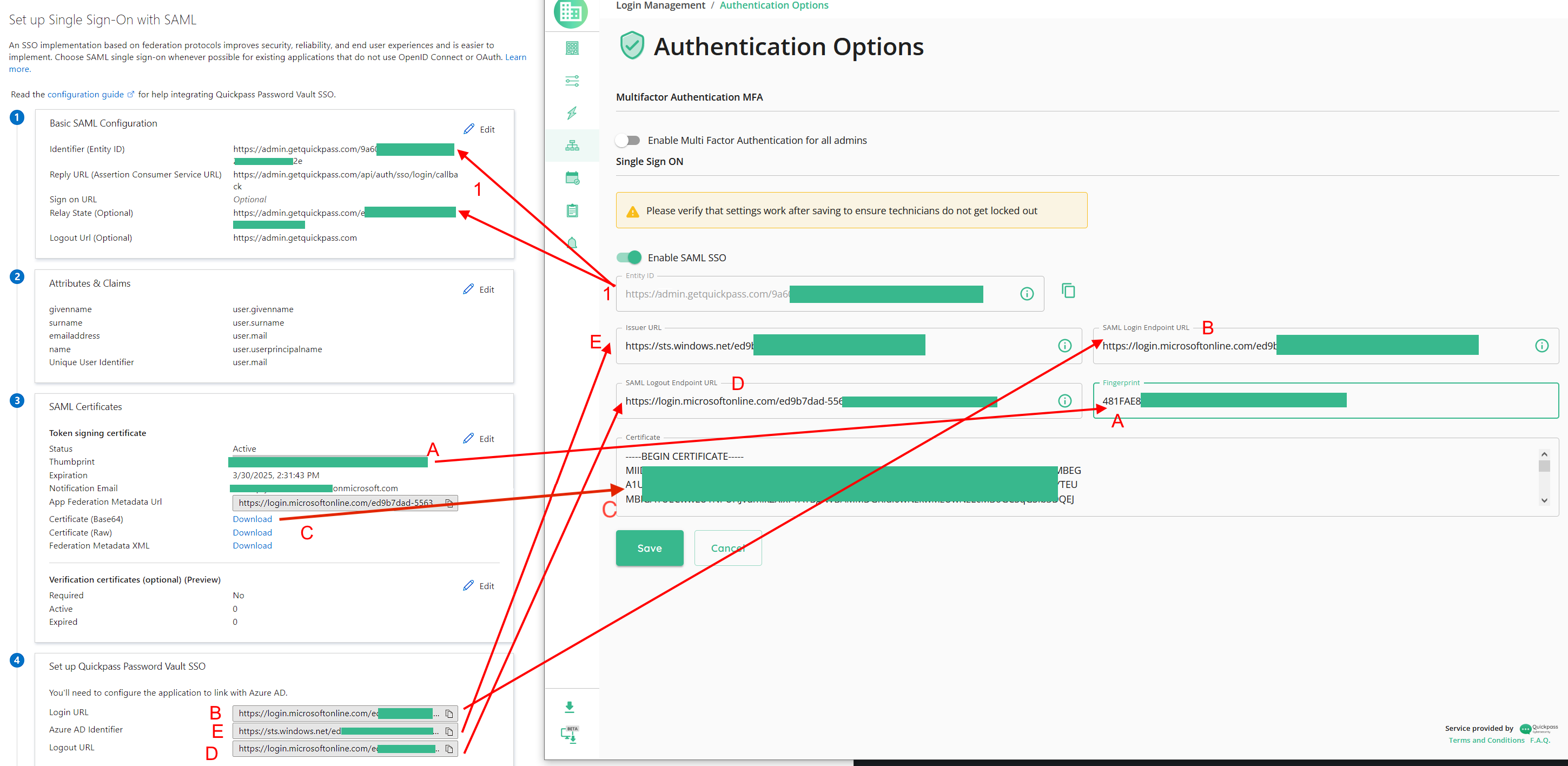This screenshot has width=1568, height=766.
Task: Copy the Entity ID with copy icon
Action: [x=1068, y=291]
